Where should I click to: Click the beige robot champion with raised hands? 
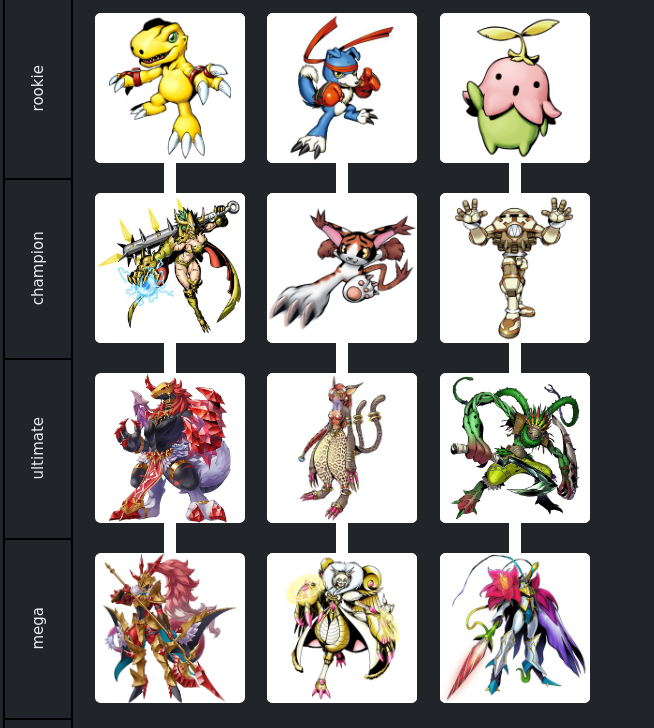click(515, 268)
